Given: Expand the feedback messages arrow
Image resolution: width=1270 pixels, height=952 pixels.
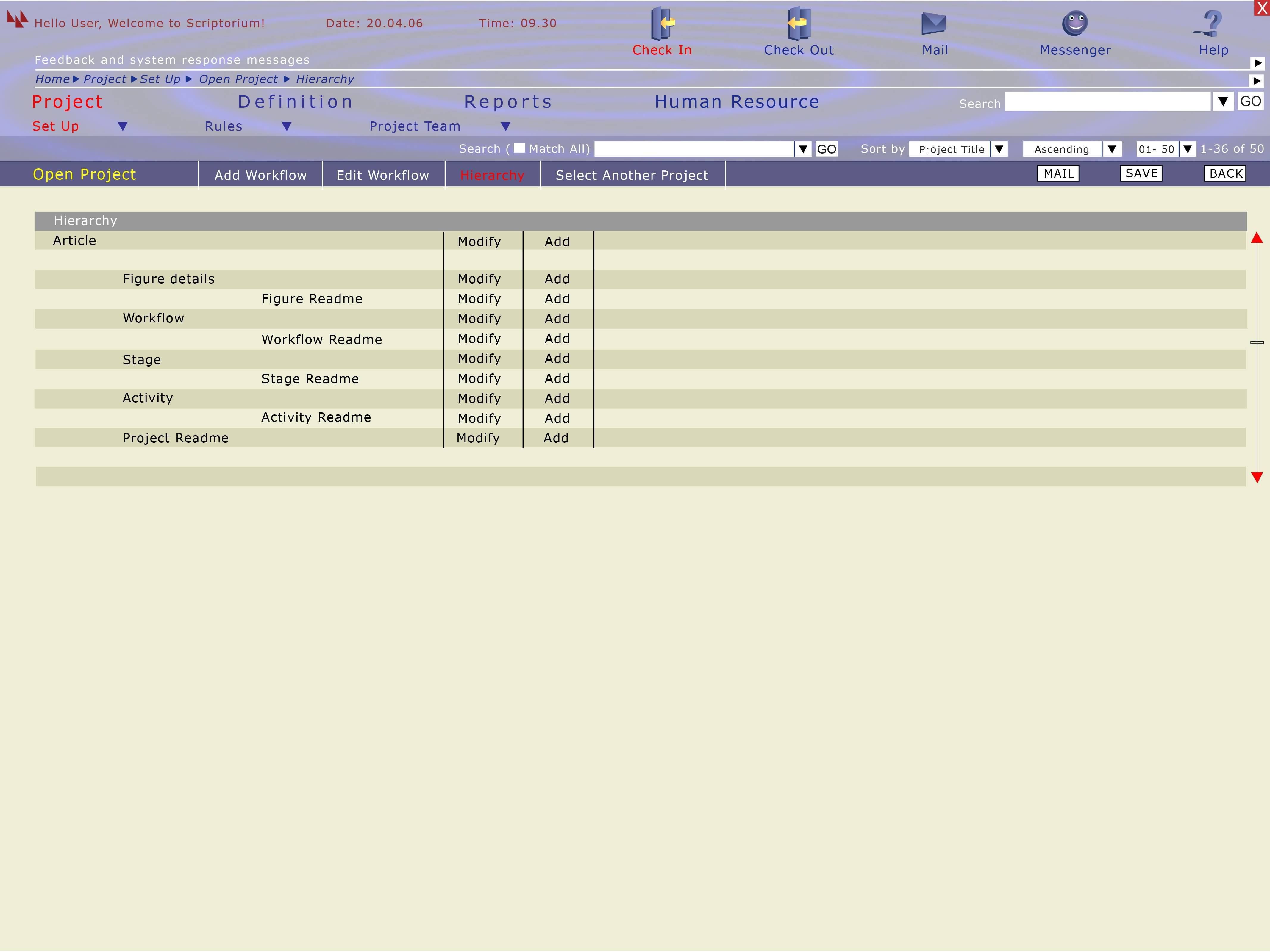Looking at the screenshot, I should coord(1257,63).
